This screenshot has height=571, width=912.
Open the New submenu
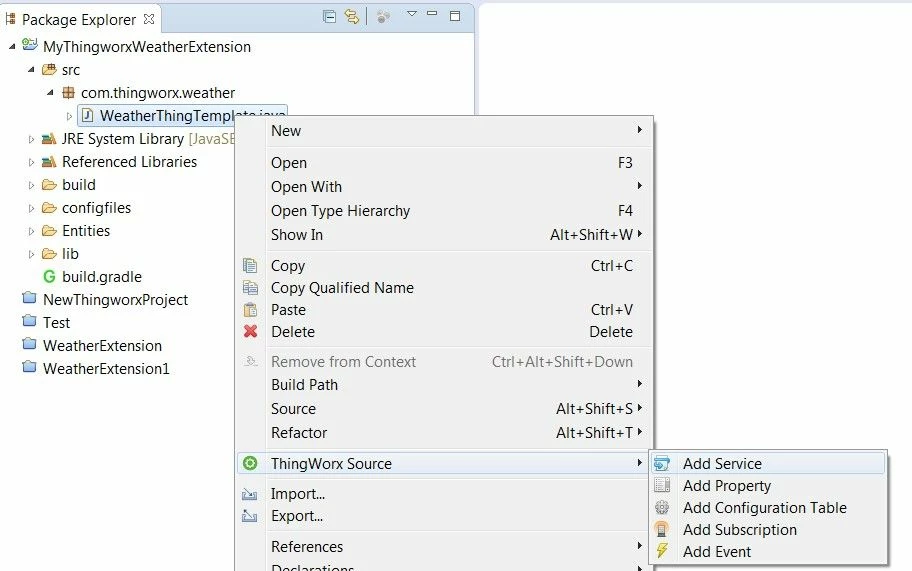pos(444,131)
